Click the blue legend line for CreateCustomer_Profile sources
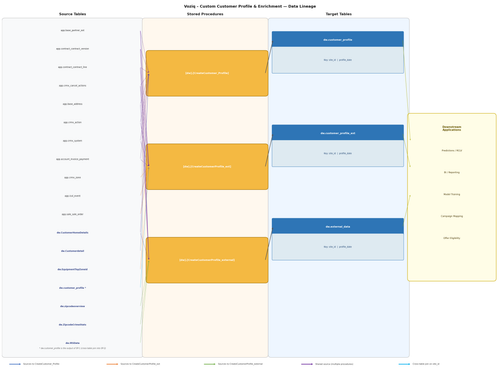500x385 pixels. [x=15, y=364]
